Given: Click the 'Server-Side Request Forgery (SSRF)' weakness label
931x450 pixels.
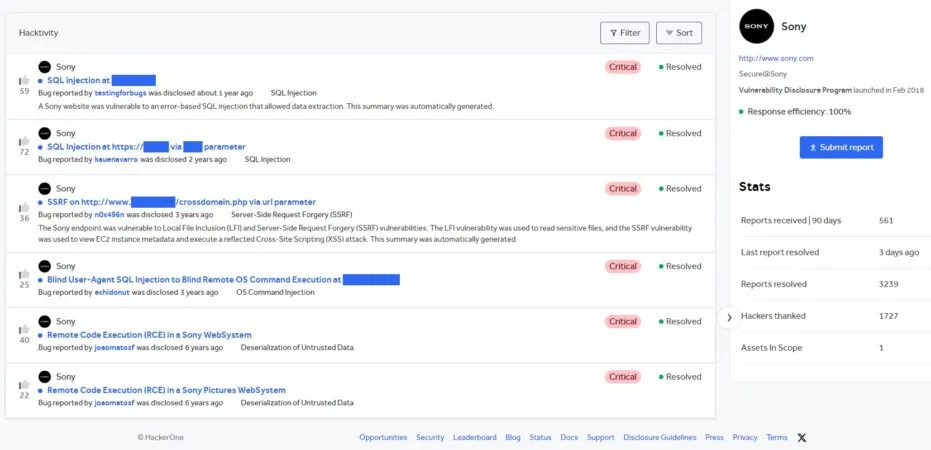Looking at the screenshot, I should [x=292, y=215].
